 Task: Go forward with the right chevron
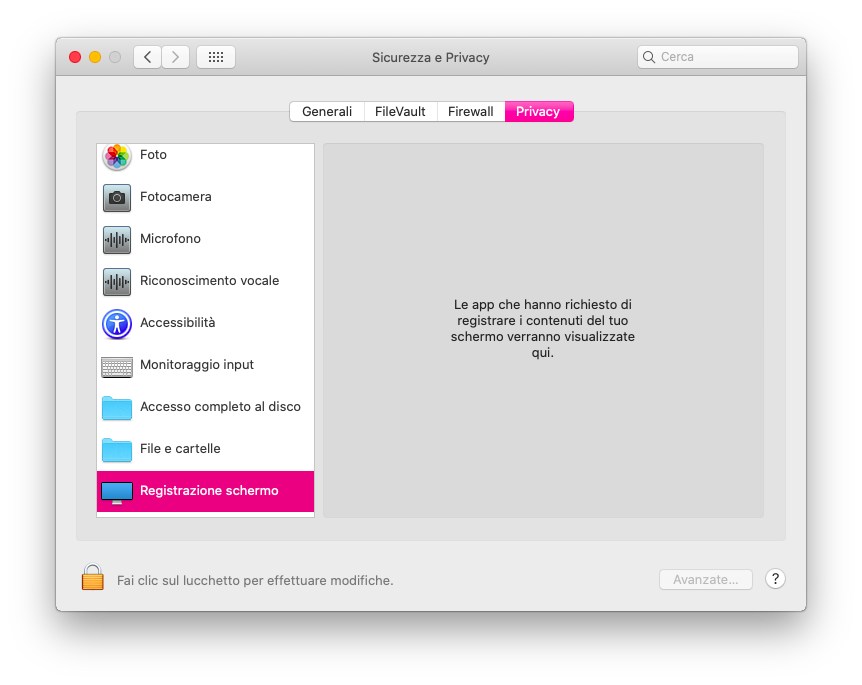[175, 57]
